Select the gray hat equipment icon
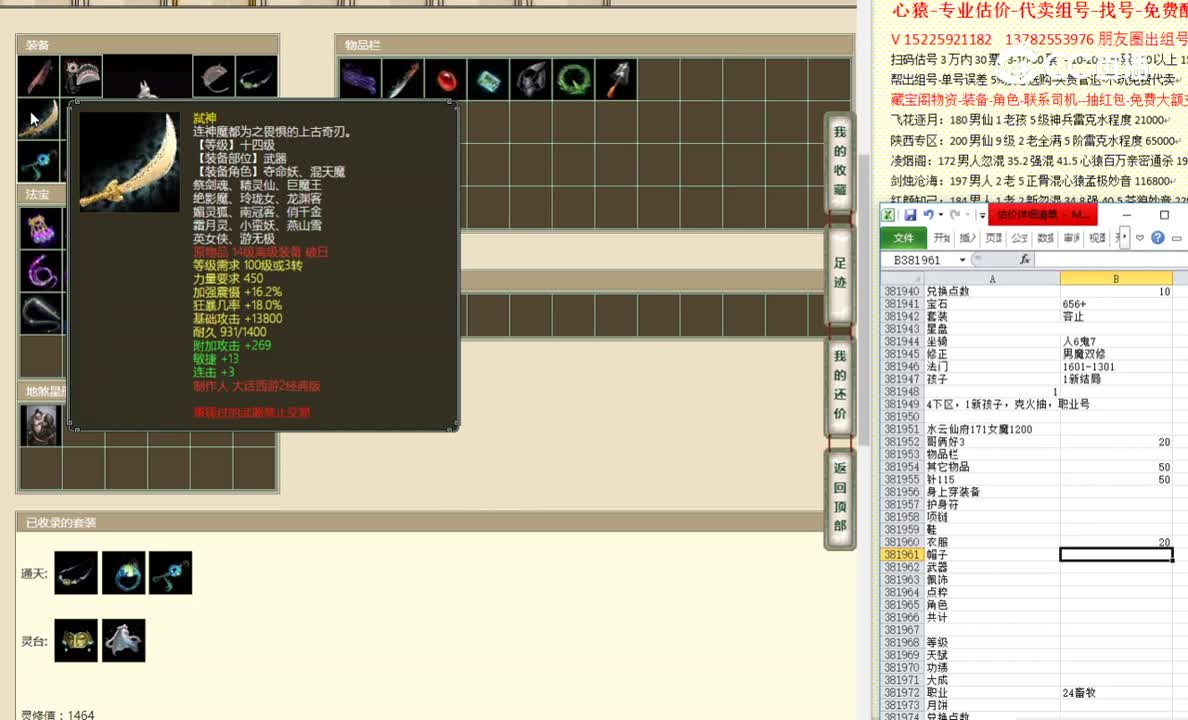This screenshot has height=720, width=1188. click(214, 77)
